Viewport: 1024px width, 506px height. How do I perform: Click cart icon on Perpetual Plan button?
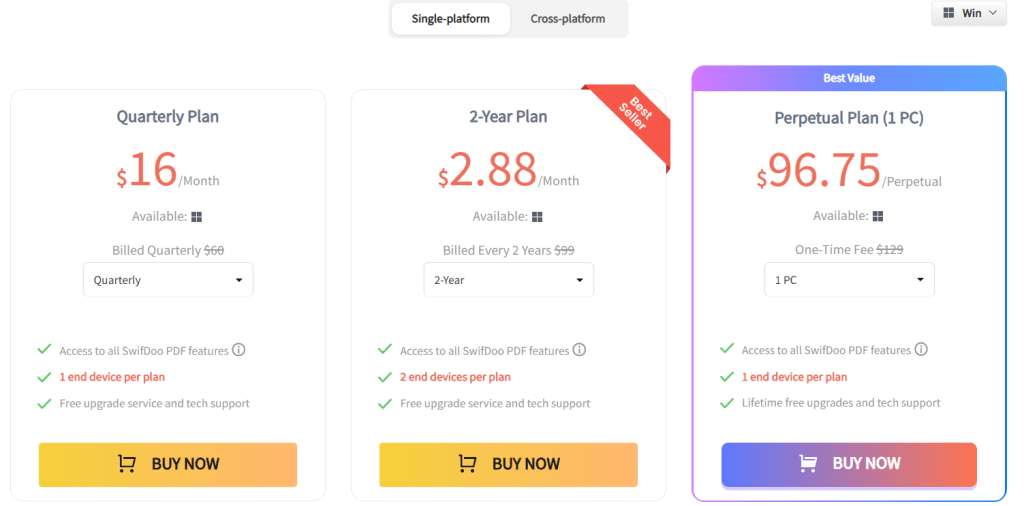tap(808, 463)
